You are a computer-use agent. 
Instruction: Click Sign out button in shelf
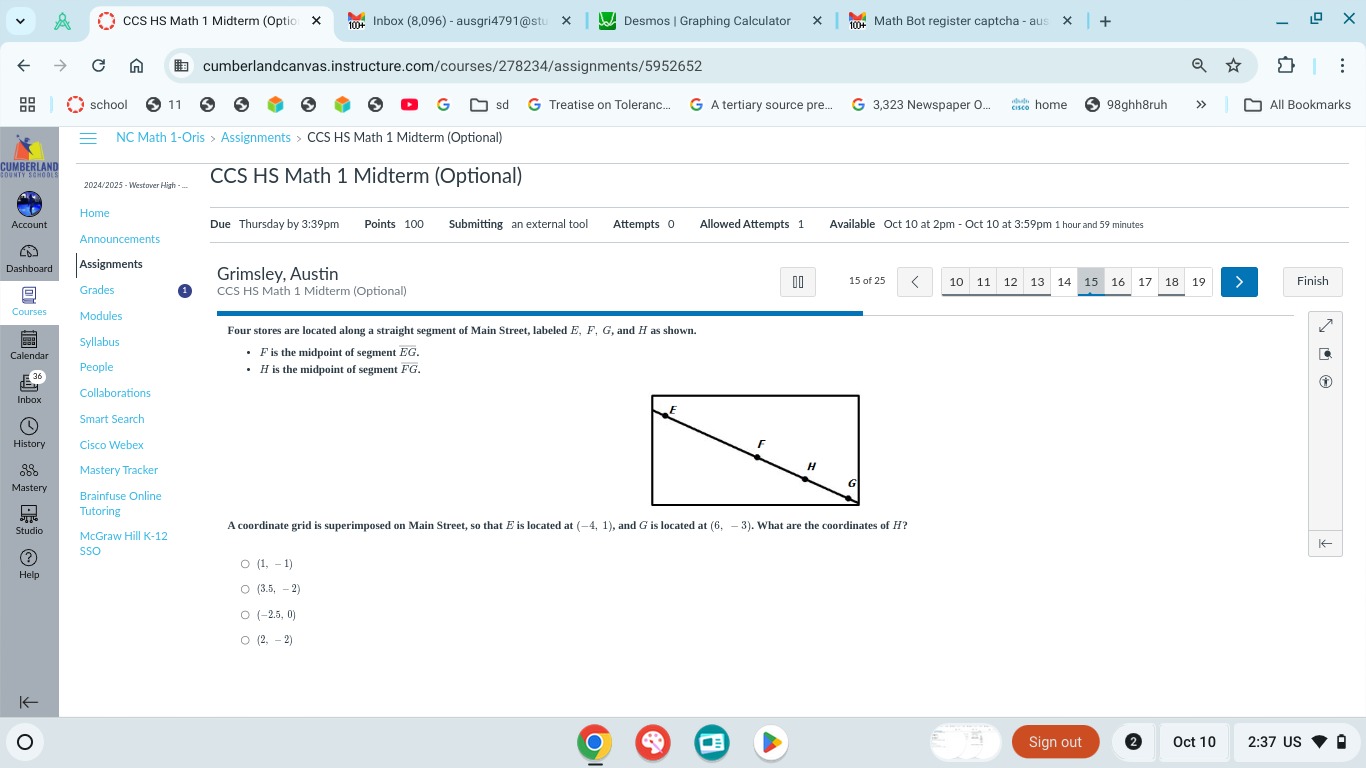pyautogui.click(x=1055, y=742)
